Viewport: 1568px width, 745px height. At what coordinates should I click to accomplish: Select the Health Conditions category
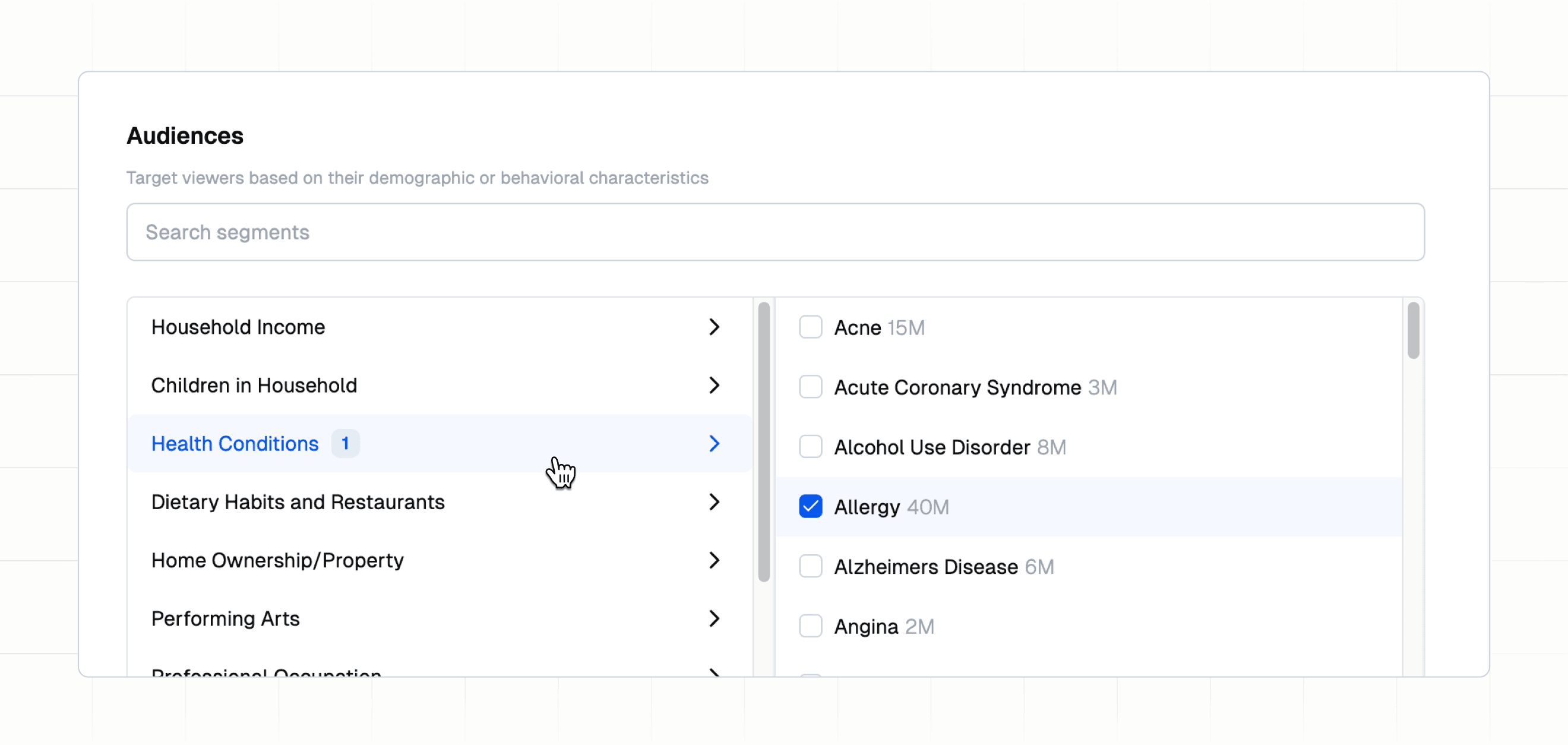coord(234,443)
